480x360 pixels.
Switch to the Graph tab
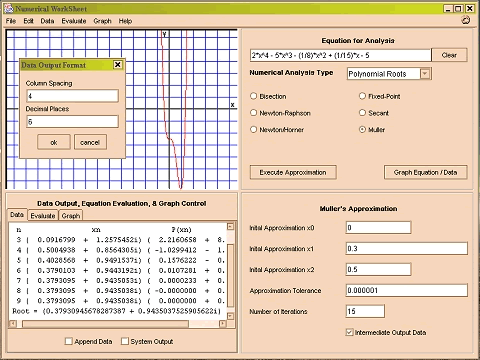71,216
